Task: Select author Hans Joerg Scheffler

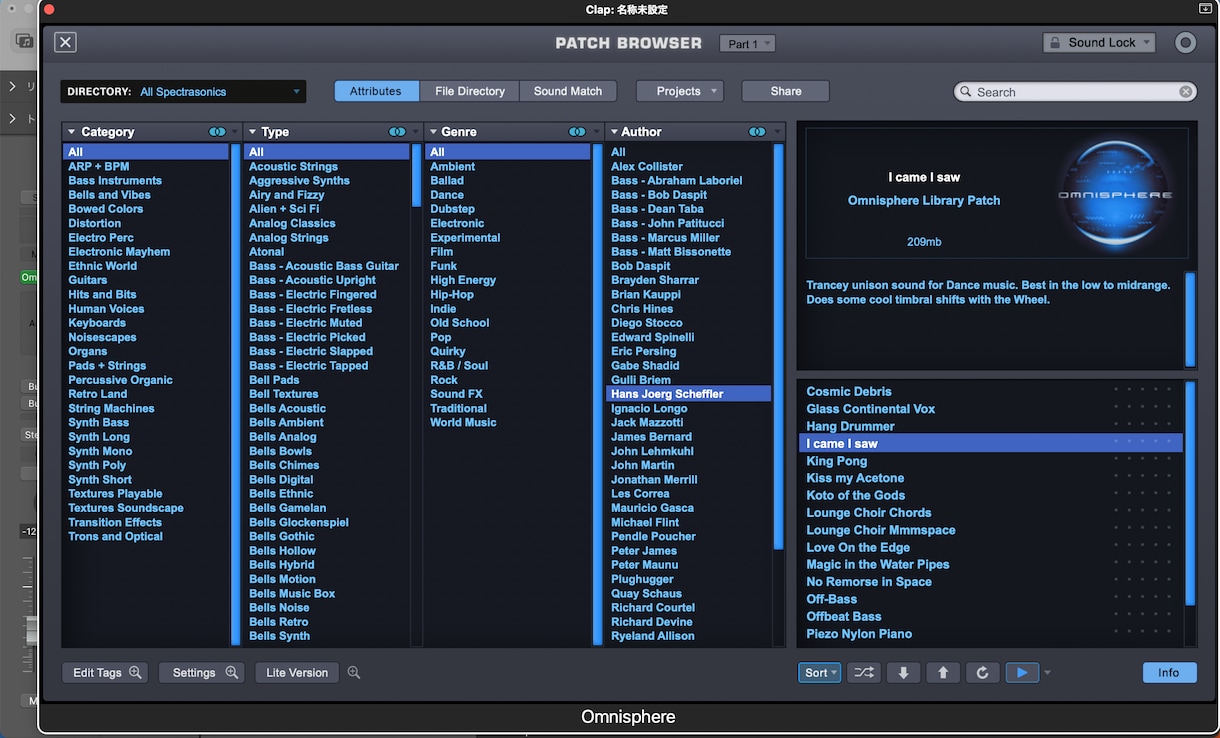Action: coord(688,394)
